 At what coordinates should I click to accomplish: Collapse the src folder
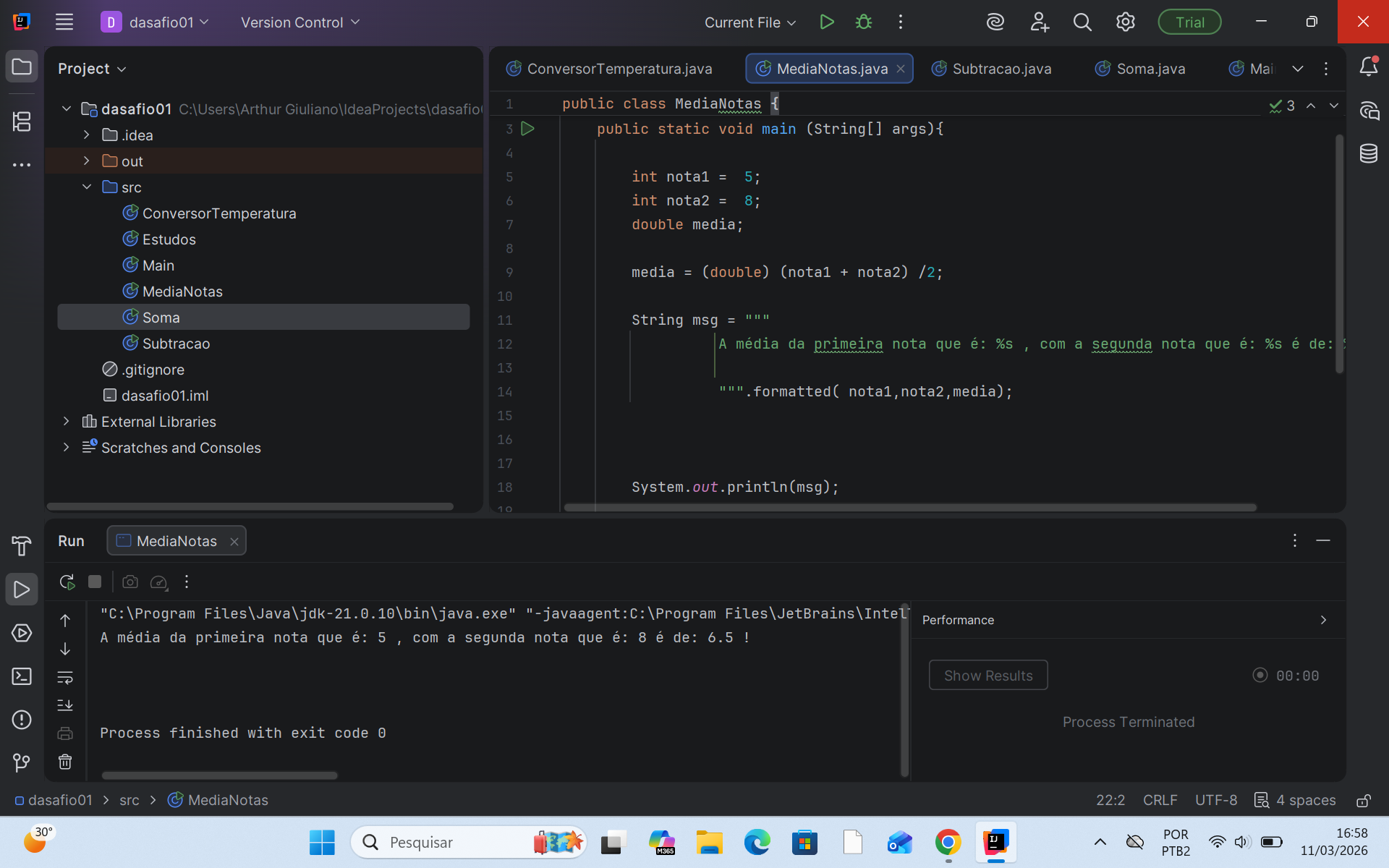pyautogui.click(x=87, y=187)
